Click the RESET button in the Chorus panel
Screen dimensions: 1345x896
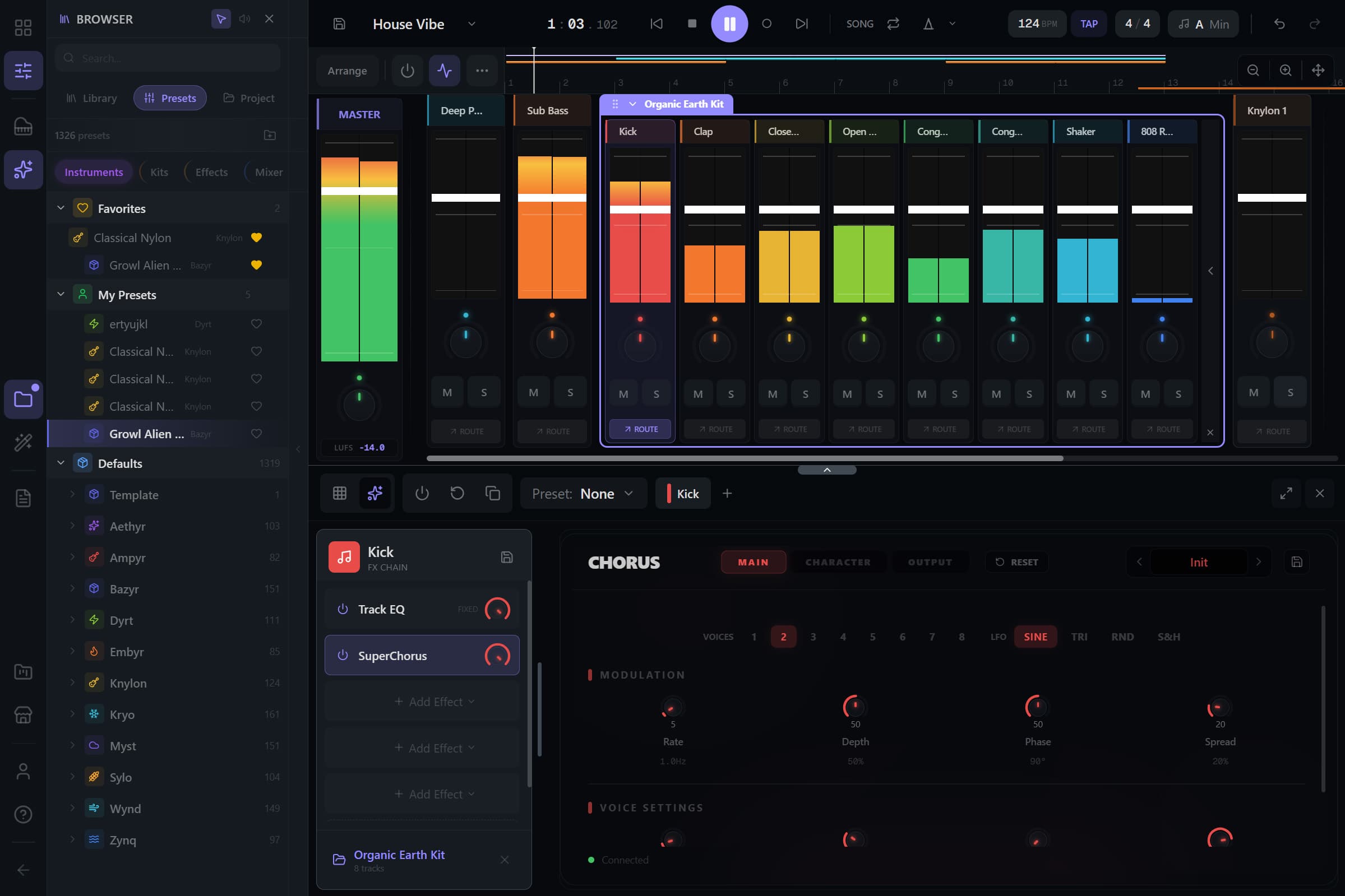[x=1017, y=561]
